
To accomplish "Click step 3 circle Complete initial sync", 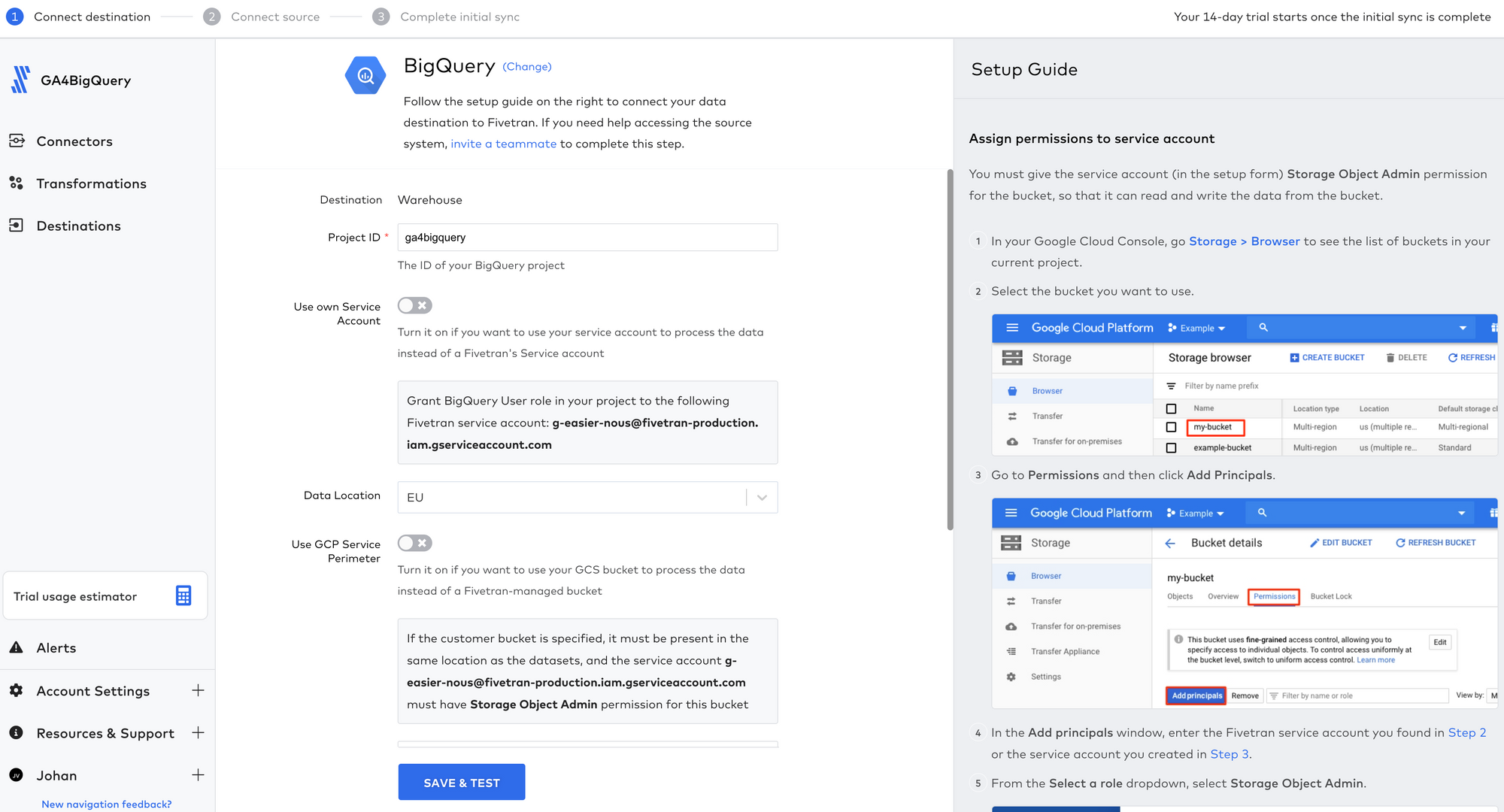I will coord(381,17).
